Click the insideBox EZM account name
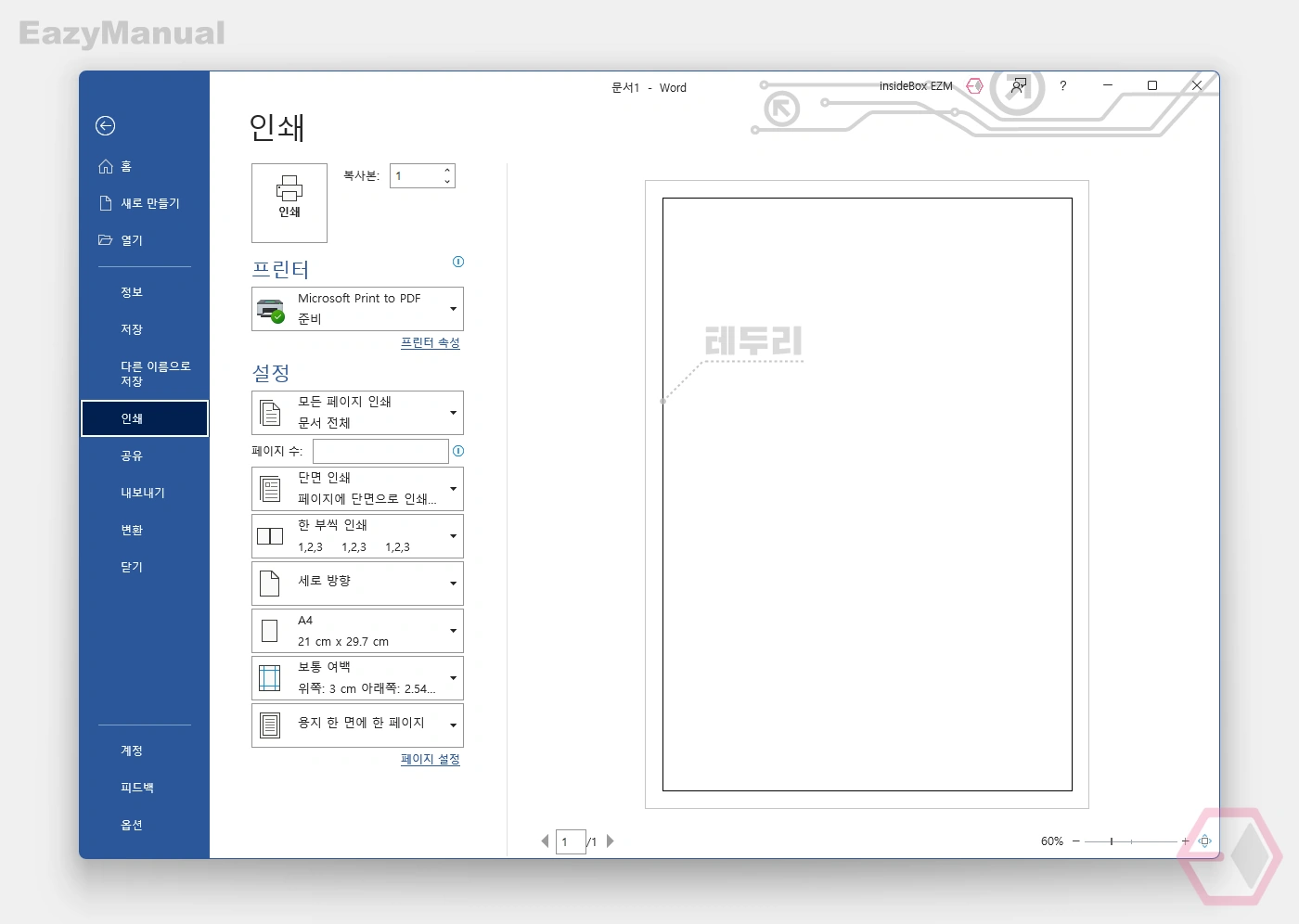This screenshot has height=924, width=1299. click(916, 86)
